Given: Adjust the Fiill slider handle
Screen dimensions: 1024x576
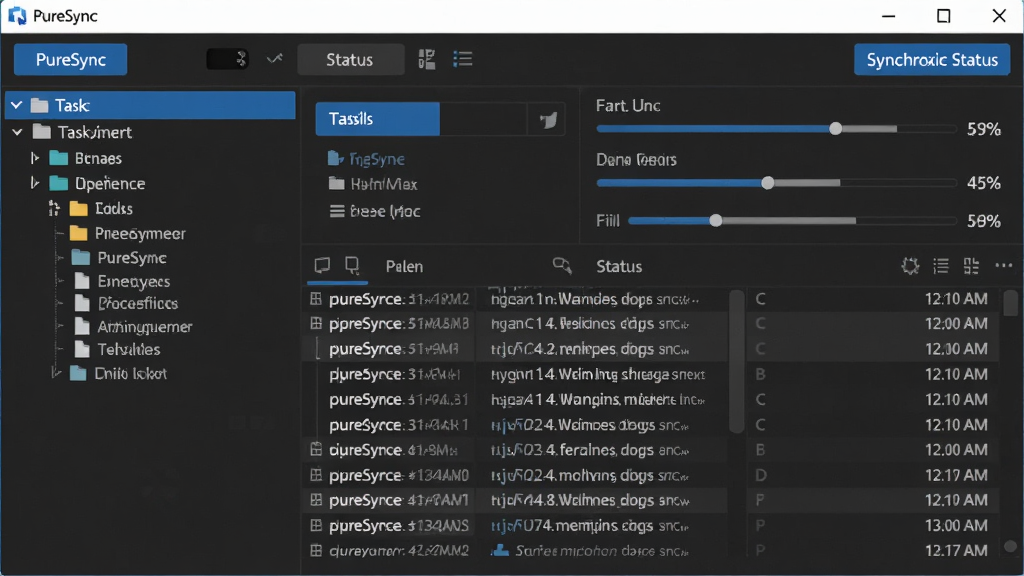Looking at the screenshot, I should [x=716, y=221].
